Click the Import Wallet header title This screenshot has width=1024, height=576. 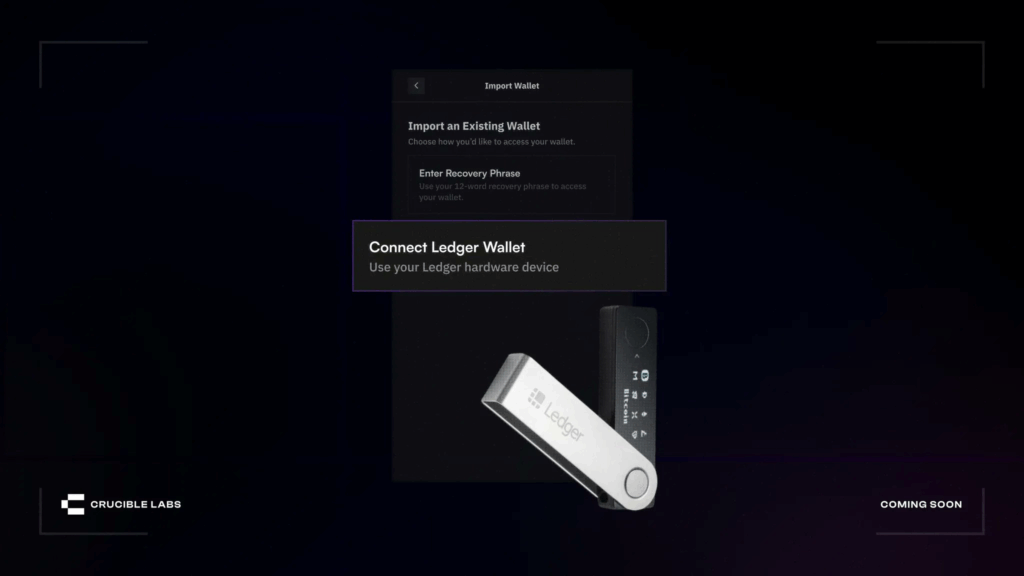point(512,86)
